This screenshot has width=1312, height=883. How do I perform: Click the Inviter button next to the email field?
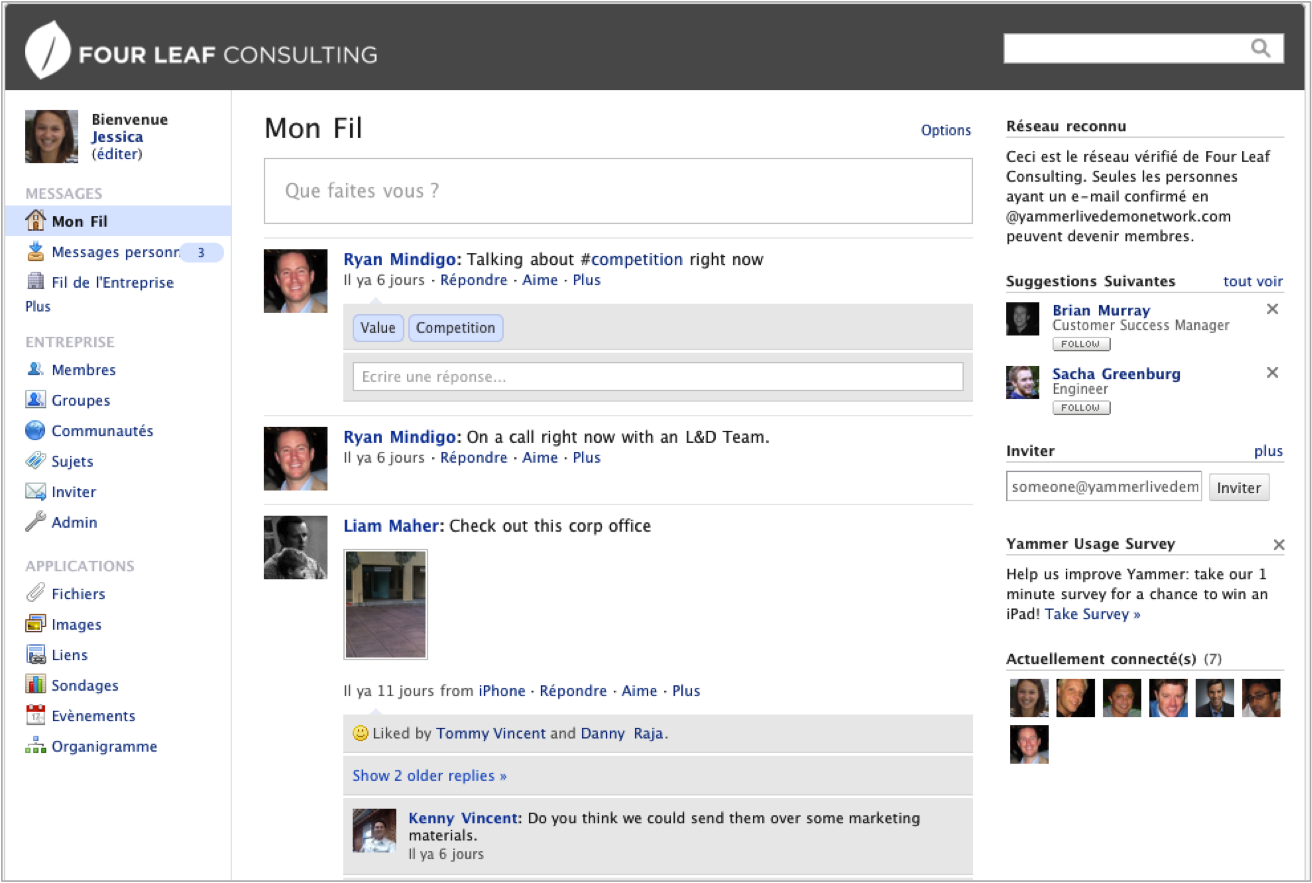pos(1239,488)
